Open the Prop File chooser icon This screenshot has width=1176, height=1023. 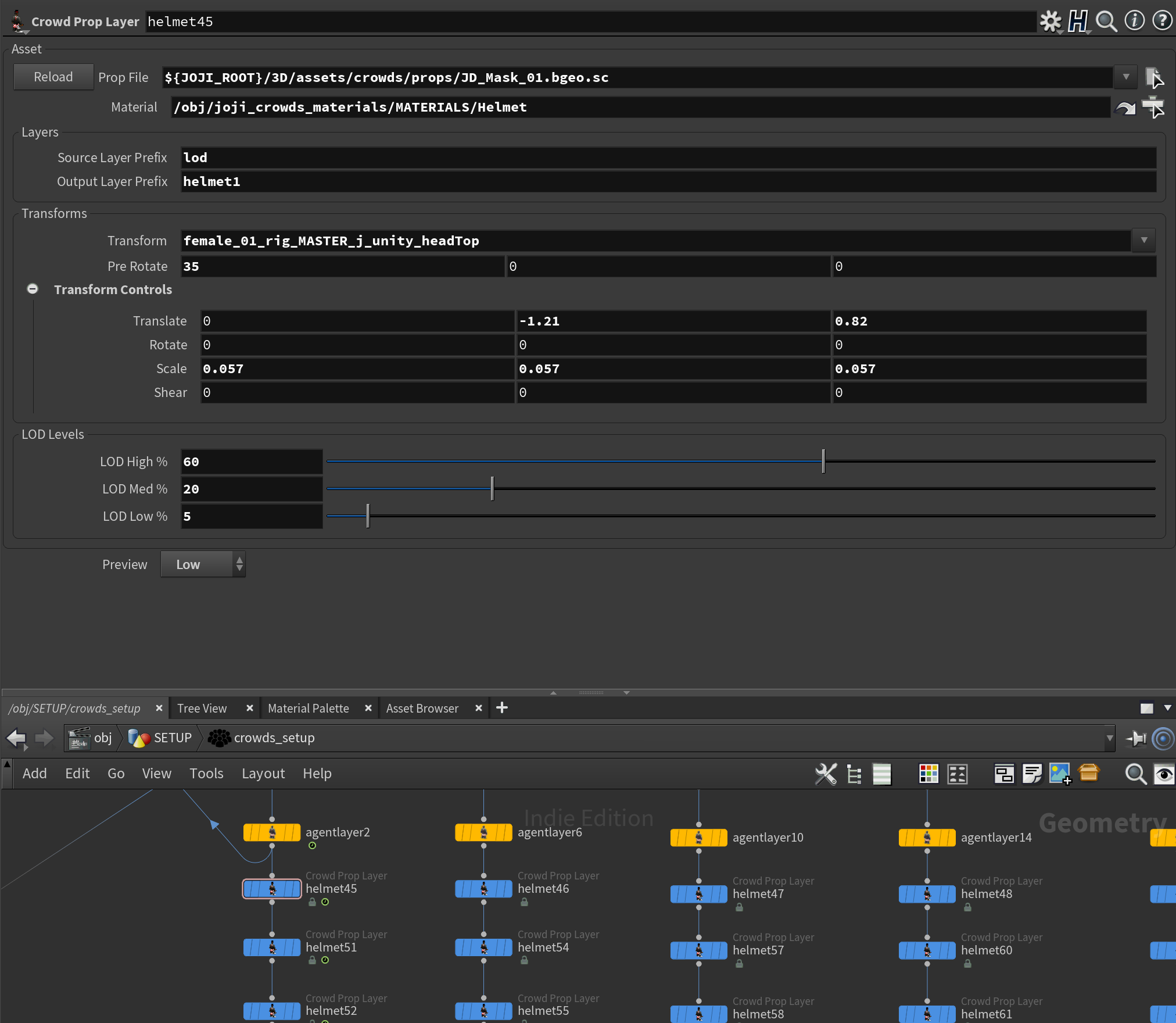click(x=1153, y=77)
